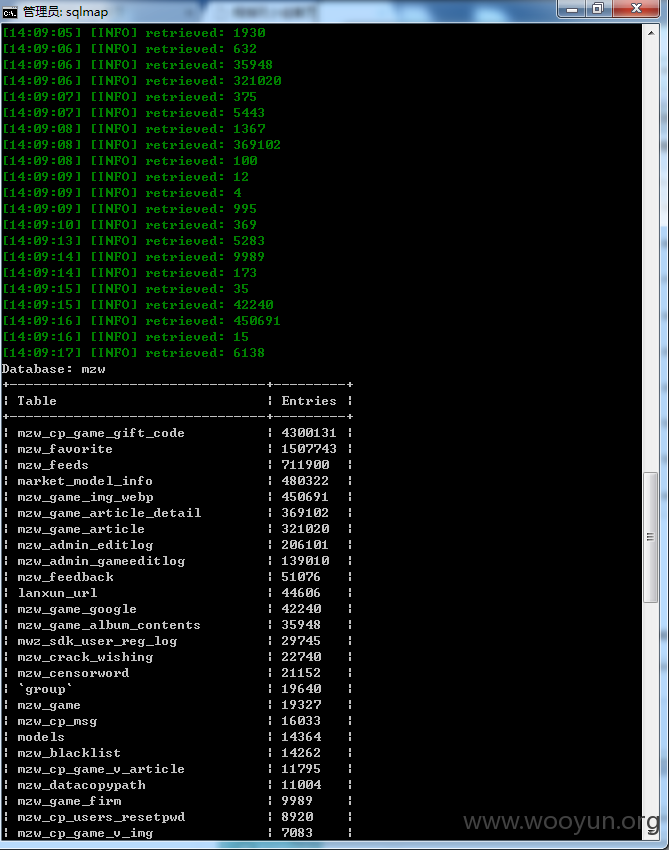Click the scrollbar up arrow
This screenshot has width=669, height=850.
click(651, 33)
